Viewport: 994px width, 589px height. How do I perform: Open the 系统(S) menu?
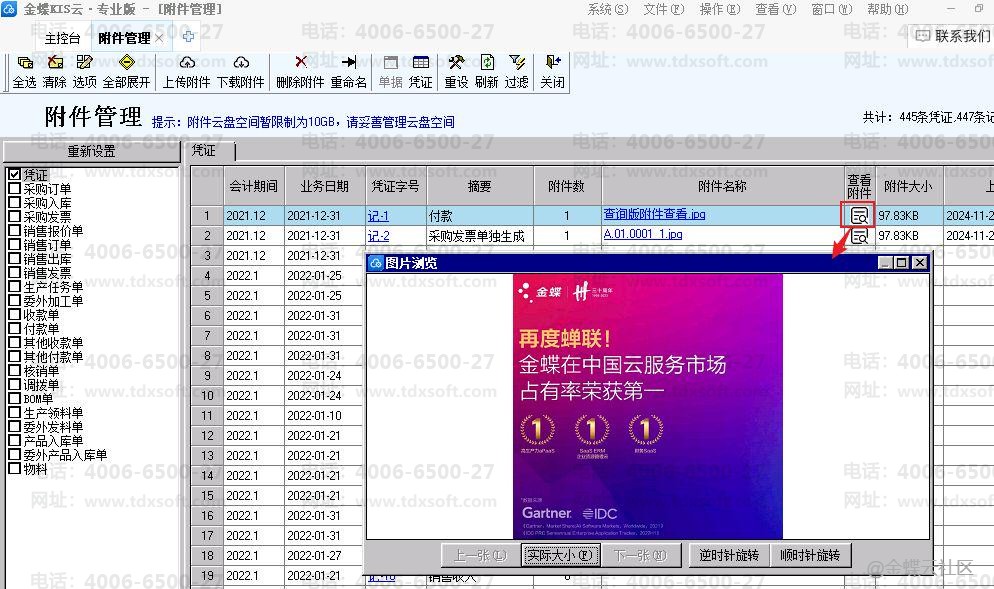pyautogui.click(x=607, y=9)
